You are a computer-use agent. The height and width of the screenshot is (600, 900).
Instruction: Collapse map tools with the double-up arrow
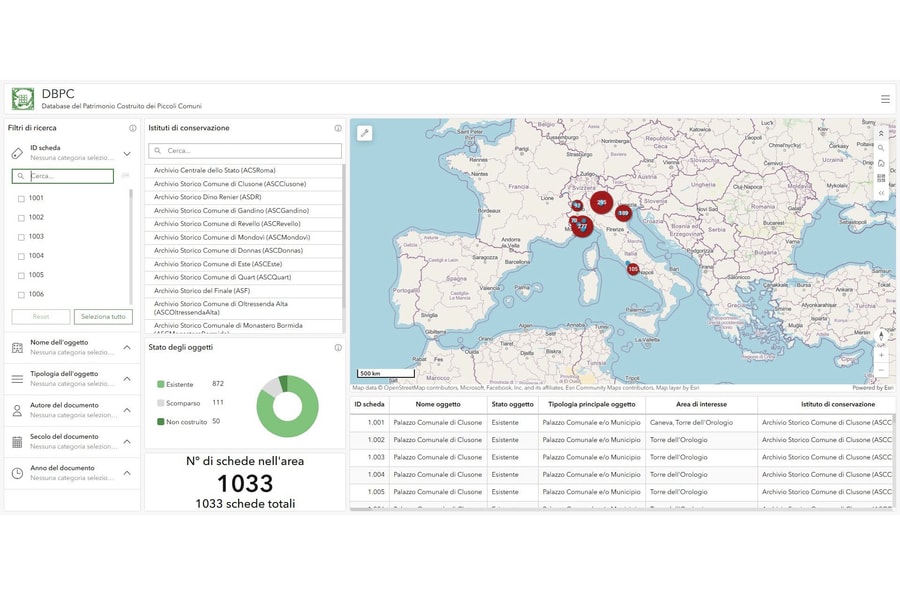[881, 133]
